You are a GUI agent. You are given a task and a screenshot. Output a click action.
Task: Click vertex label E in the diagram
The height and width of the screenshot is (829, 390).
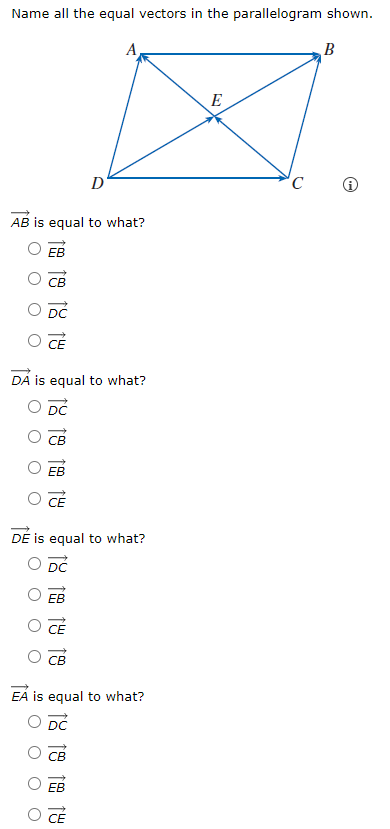click(x=217, y=100)
